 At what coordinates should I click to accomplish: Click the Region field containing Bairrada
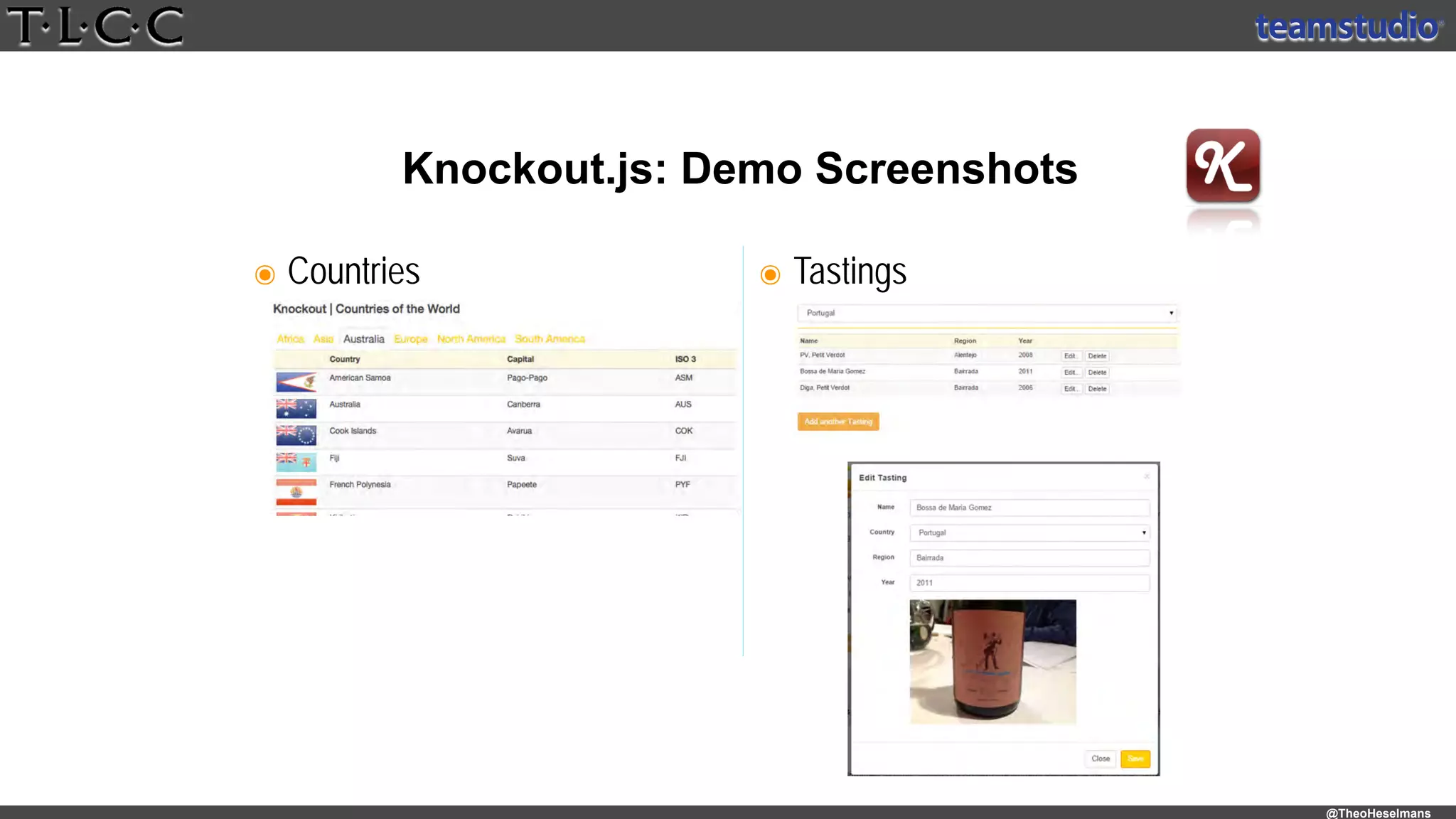1029,558
